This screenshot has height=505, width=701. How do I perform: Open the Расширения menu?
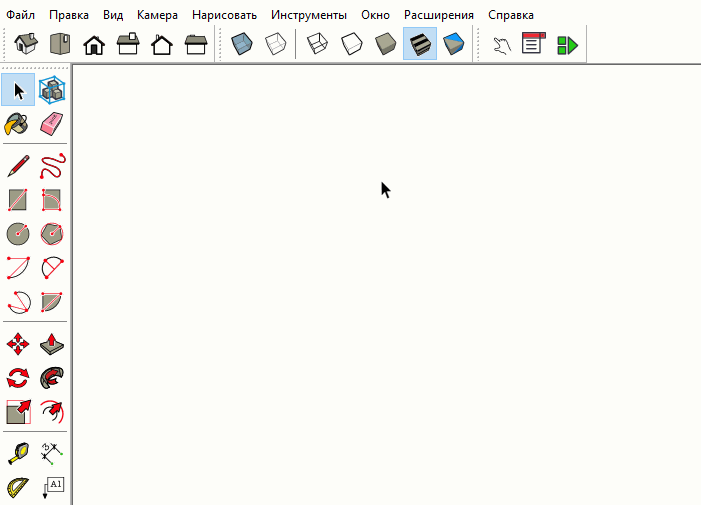[x=439, y=15]
